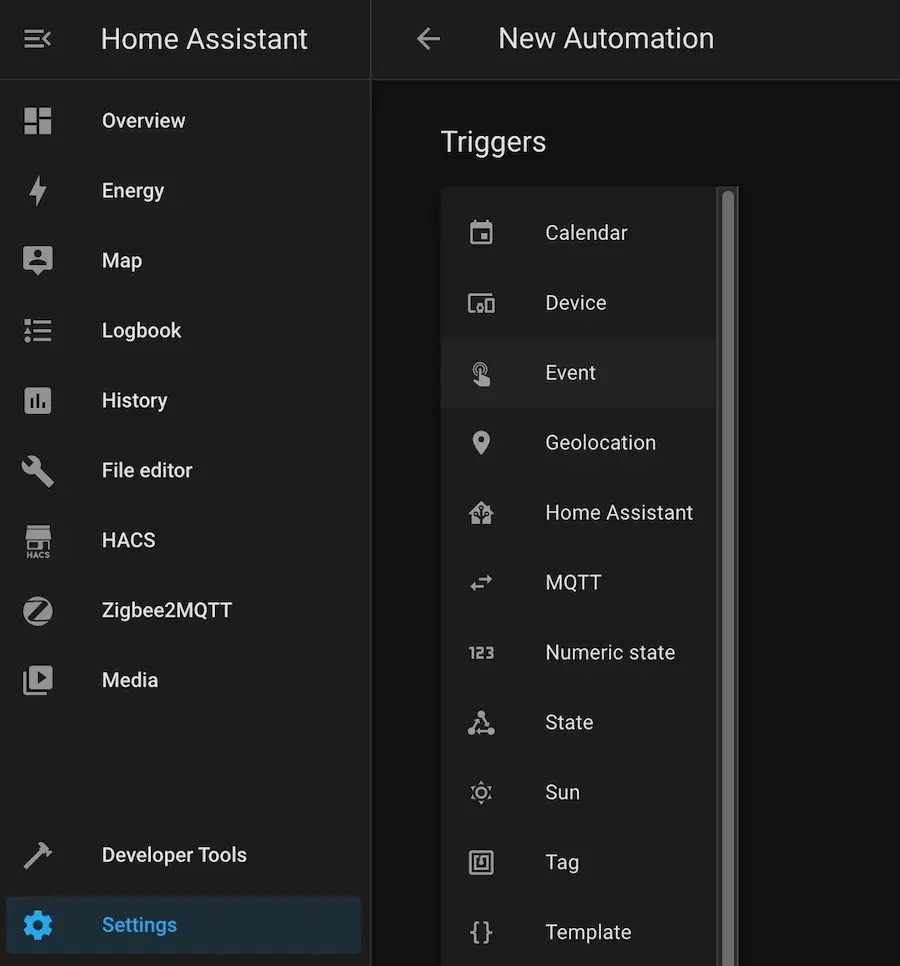Choose Geolocation in the triggers list

[x=600, y=443]
